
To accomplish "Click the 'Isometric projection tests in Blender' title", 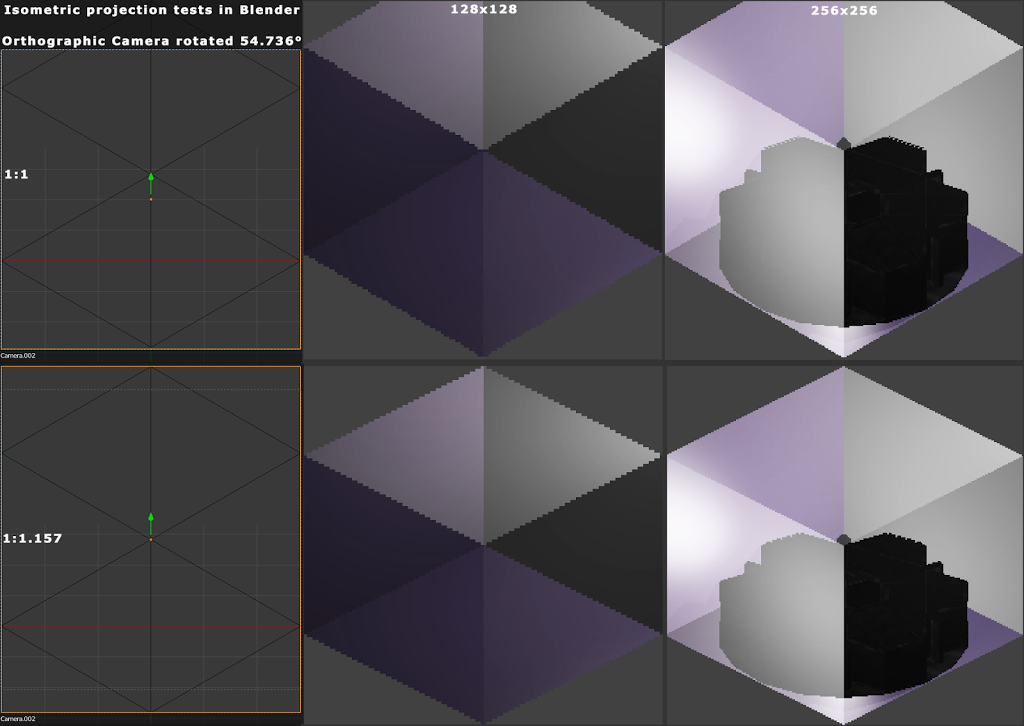I will (151, 10).
